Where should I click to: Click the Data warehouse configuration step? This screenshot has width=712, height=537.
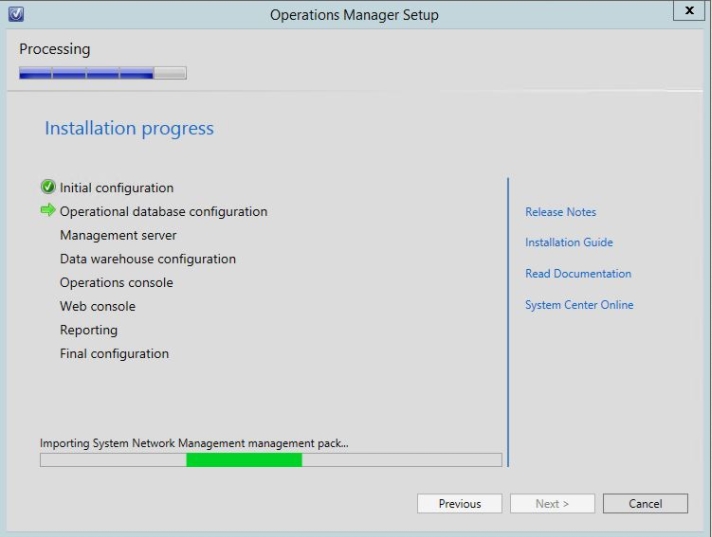pyautogui.click(x=147, y=259)
